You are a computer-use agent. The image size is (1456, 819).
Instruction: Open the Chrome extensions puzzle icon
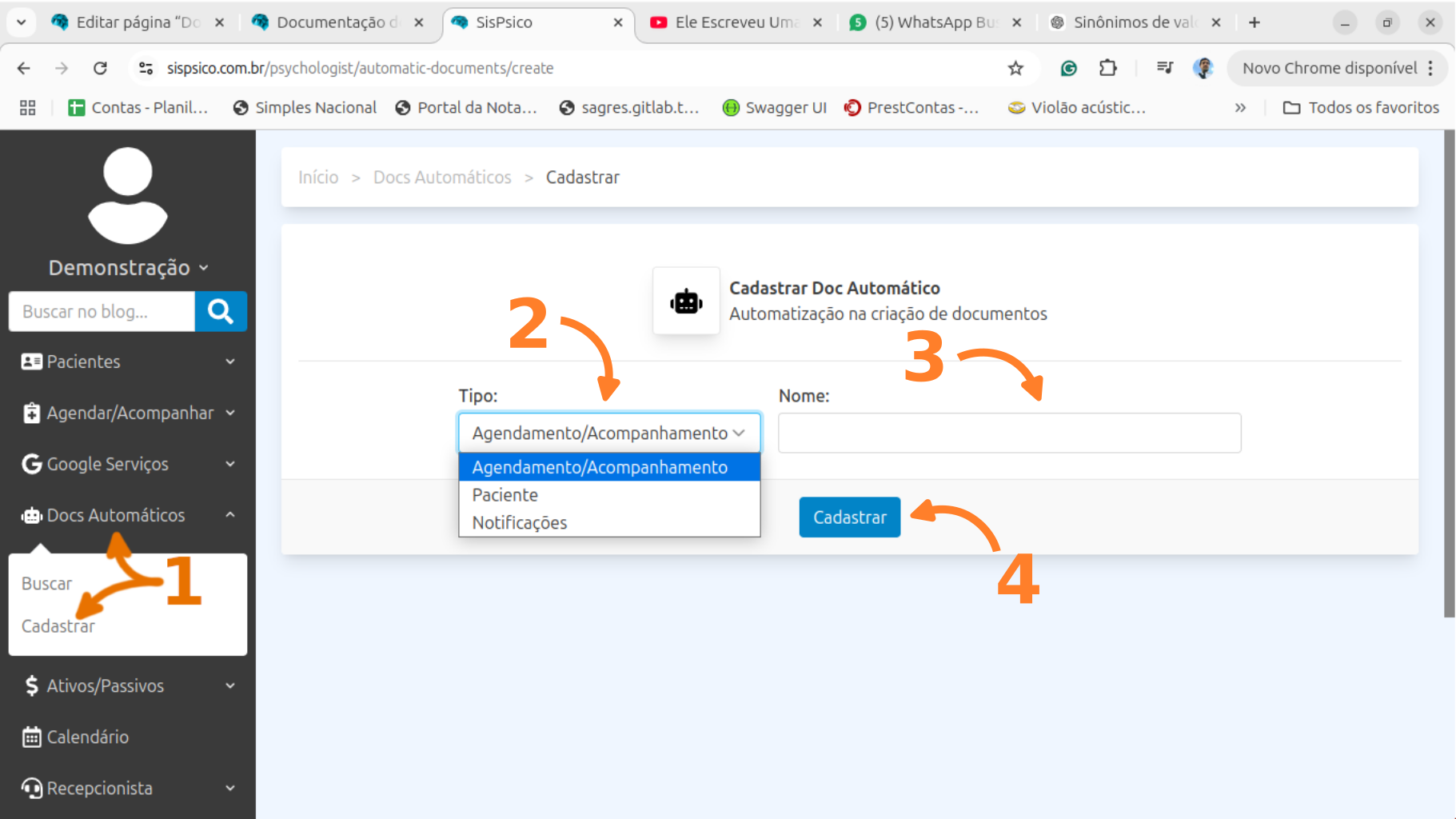coord(1107,68)
